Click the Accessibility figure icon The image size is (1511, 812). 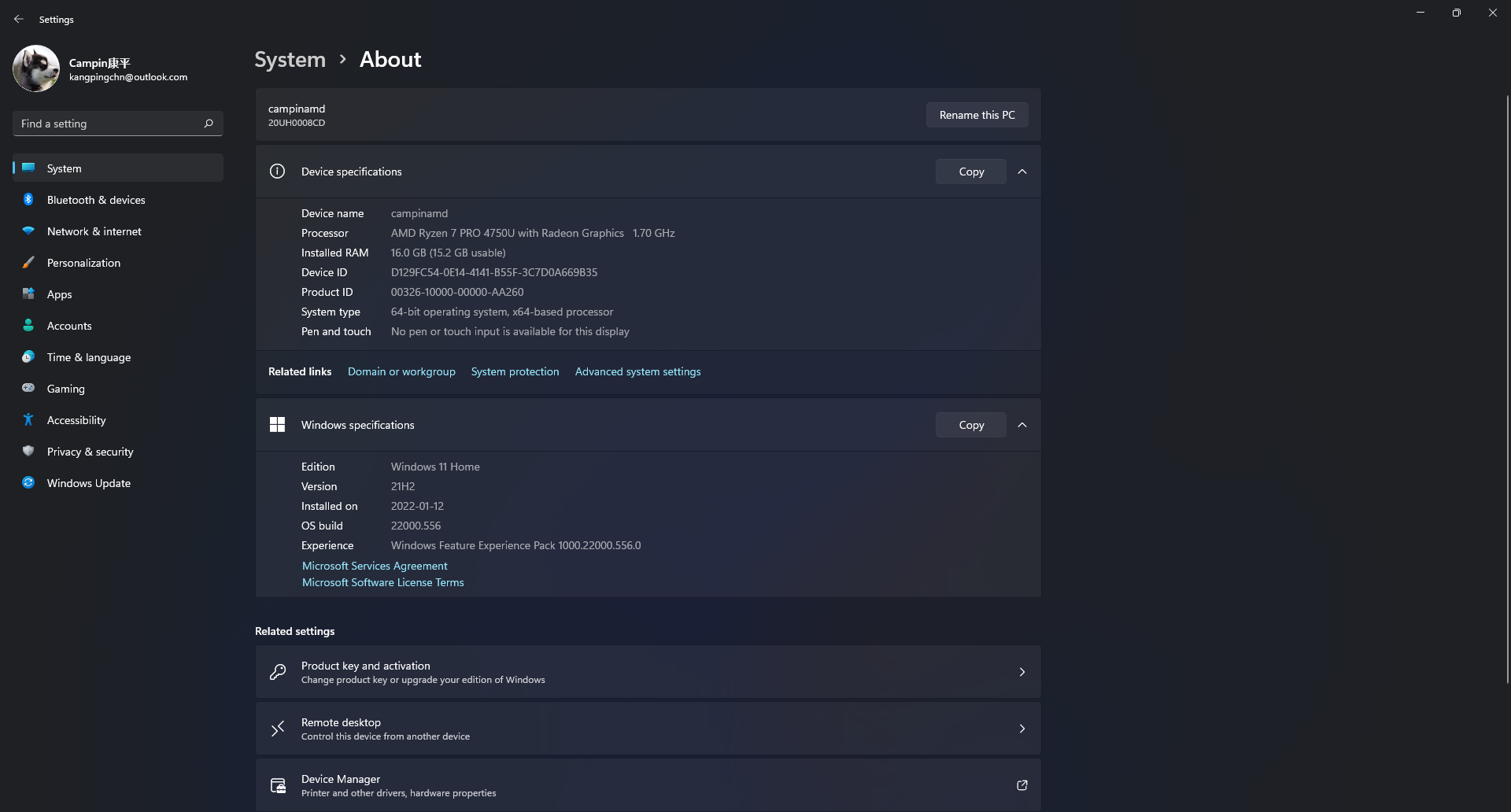(28, 419)
